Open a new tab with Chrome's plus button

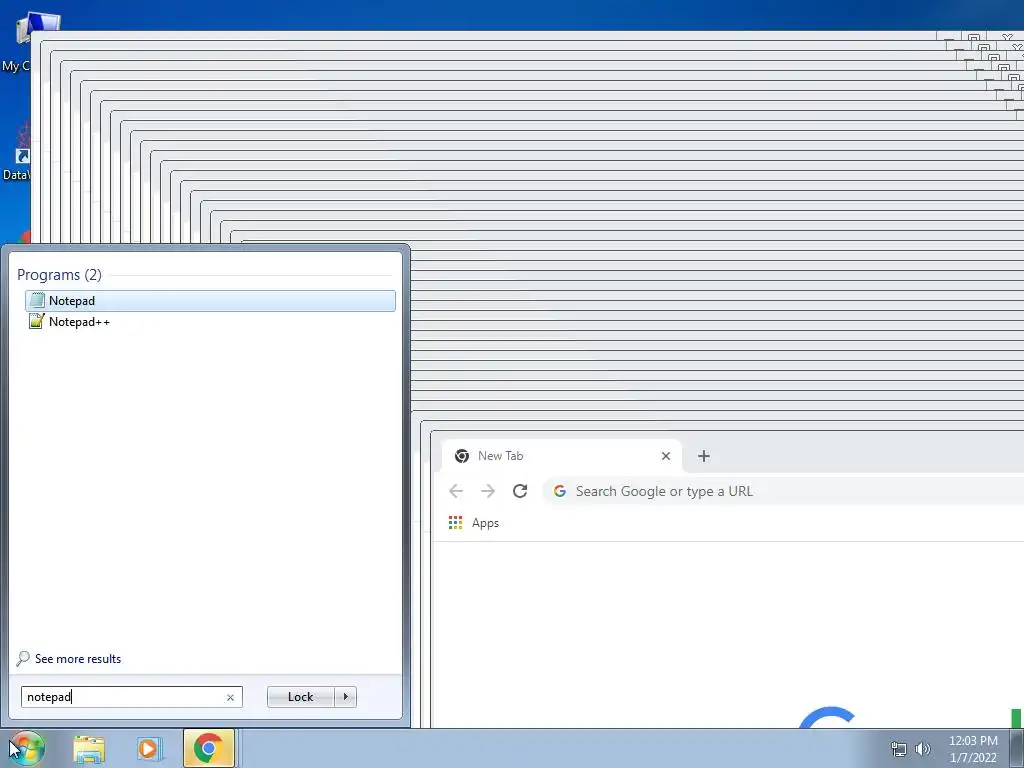[x=703, y=456]
